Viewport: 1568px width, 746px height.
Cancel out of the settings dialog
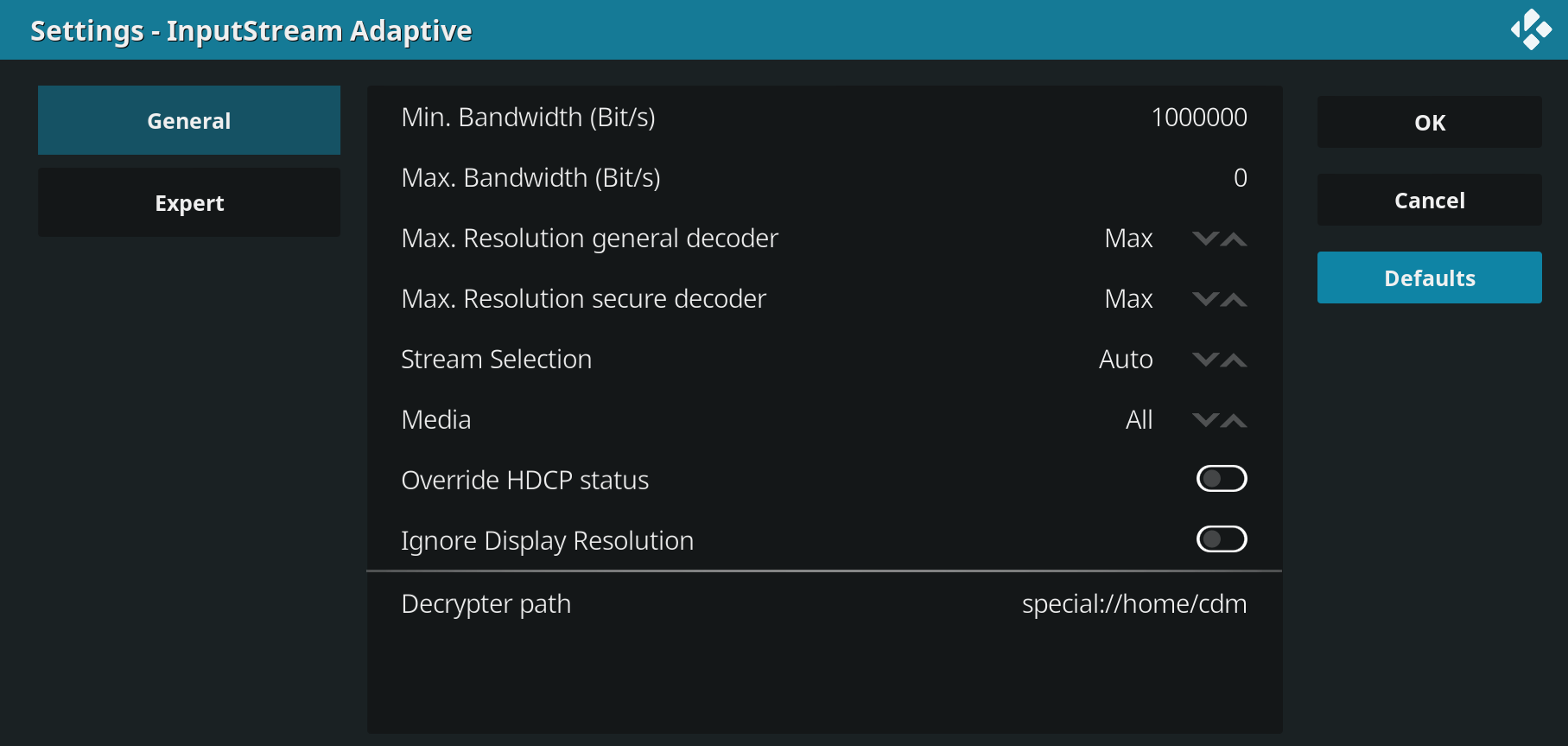click(x=1429, y=200)
